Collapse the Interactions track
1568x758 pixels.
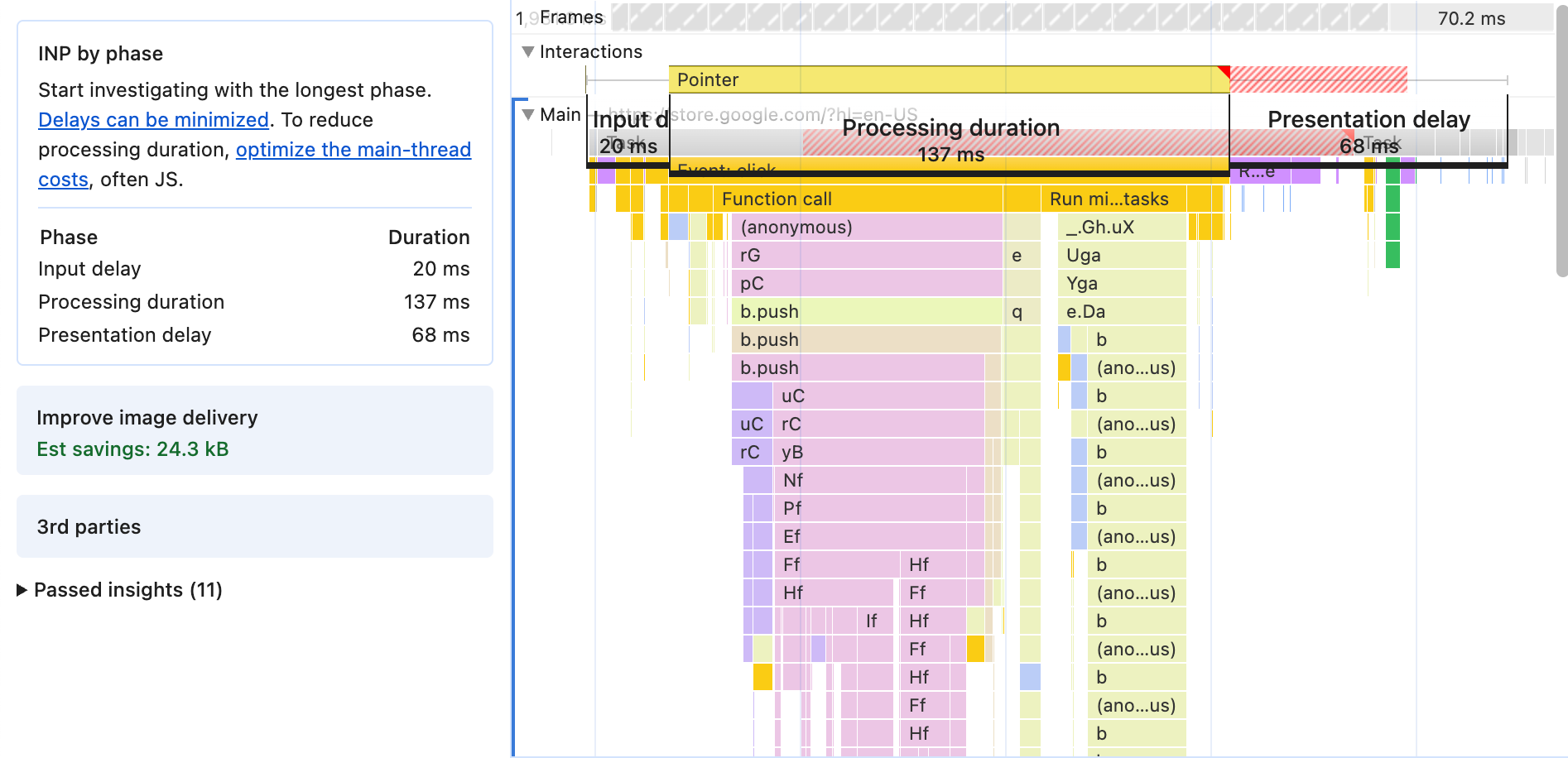click(527, 51)
